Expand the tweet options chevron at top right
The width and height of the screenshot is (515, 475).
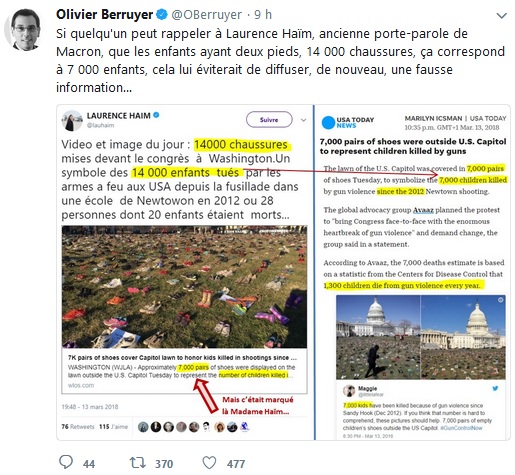pos(502,15)
